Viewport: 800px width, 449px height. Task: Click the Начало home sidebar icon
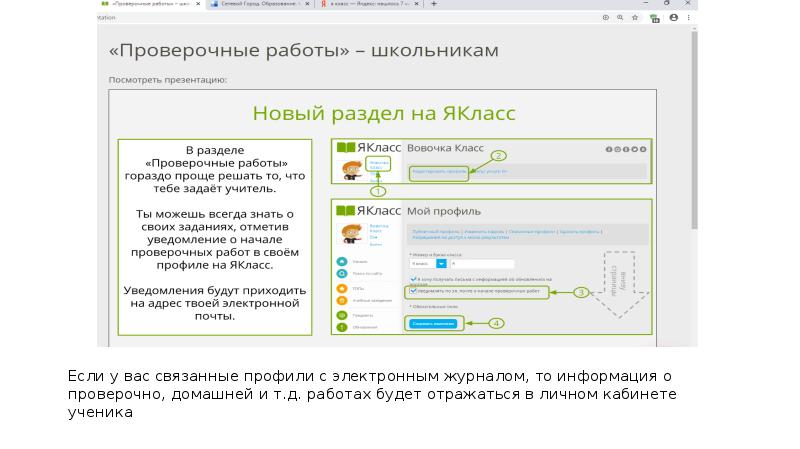point(342,262)
